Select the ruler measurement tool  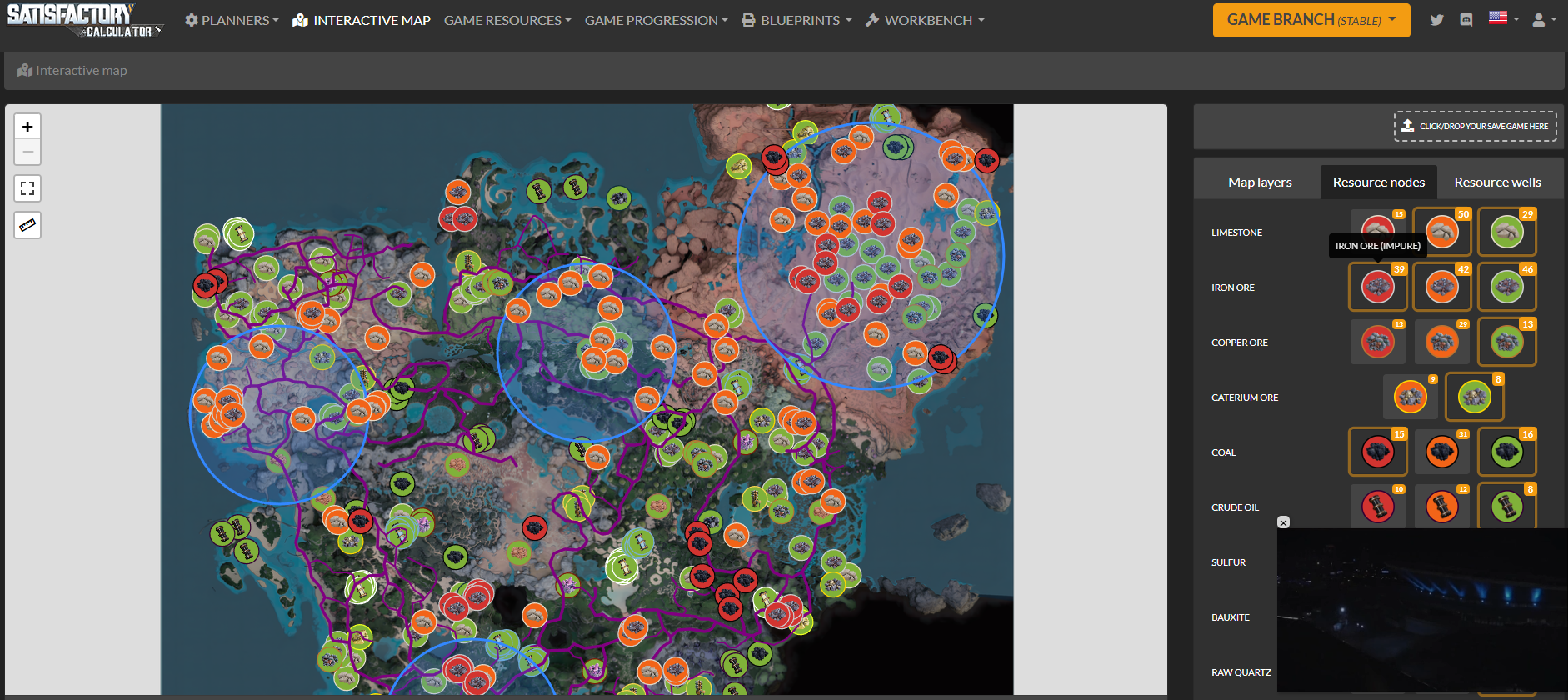[27, 225]
